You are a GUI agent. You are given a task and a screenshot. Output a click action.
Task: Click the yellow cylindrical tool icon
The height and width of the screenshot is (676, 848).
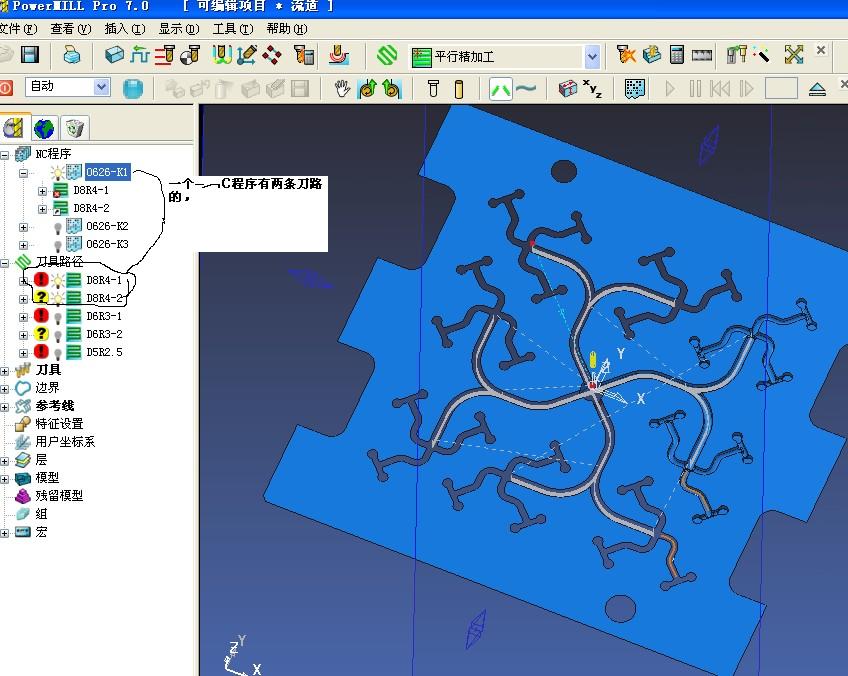459,89
